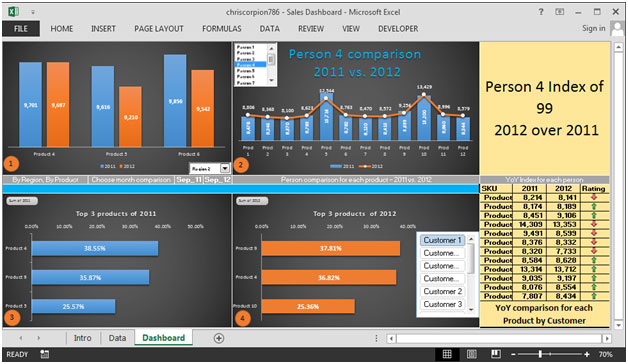Screen dimensions: 628x364
Task: Open Ribbon Display Options icon
Action: [560, 12]
